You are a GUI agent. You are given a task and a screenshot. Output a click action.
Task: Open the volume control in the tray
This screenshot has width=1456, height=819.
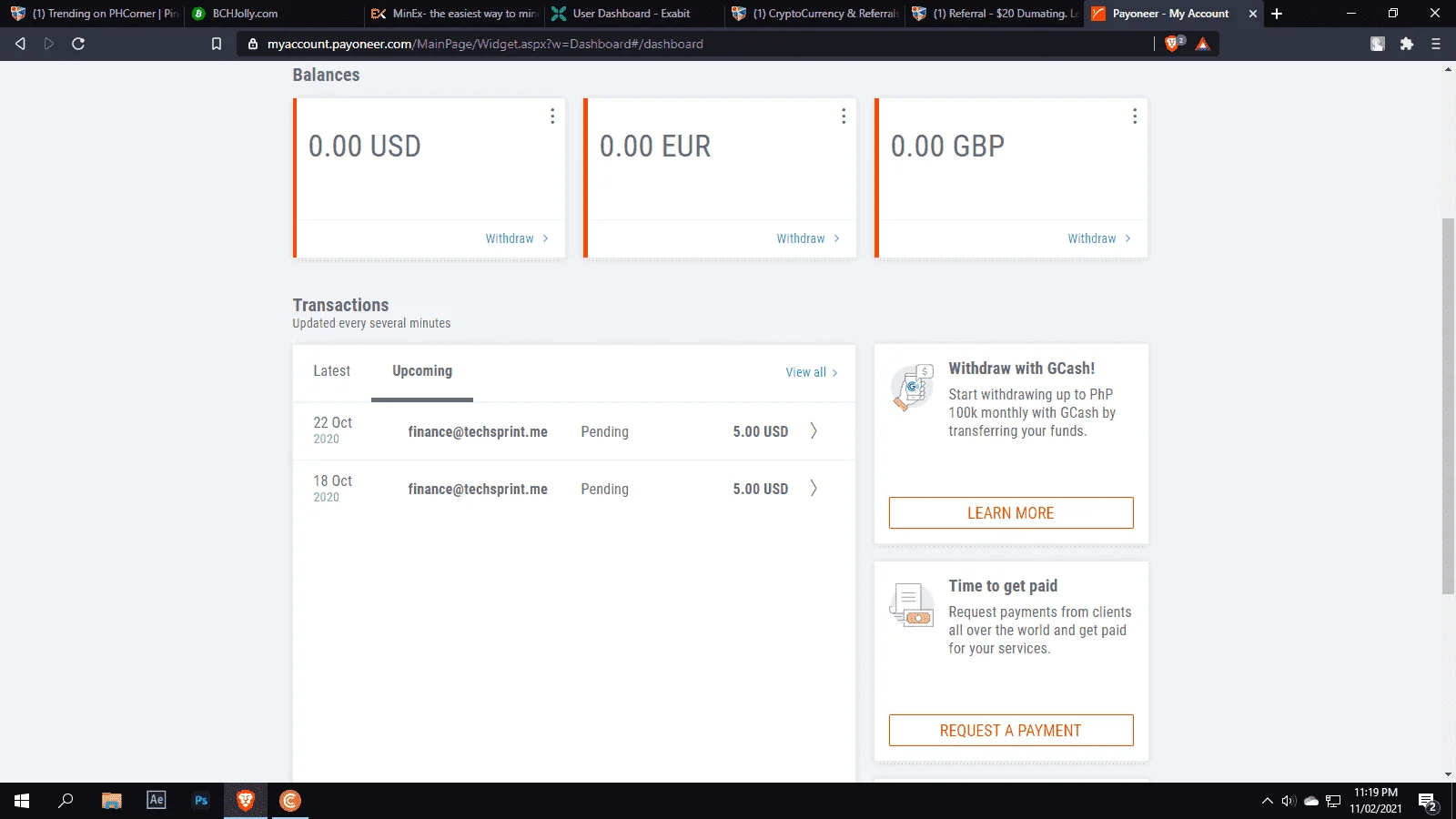(x=1289, y=801)
